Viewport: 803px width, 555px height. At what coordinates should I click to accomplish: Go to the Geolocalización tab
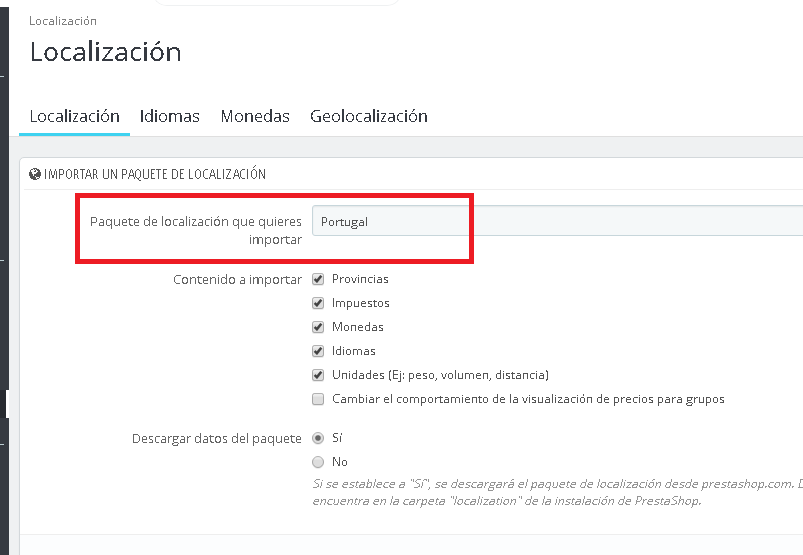(x=369, y=116)
